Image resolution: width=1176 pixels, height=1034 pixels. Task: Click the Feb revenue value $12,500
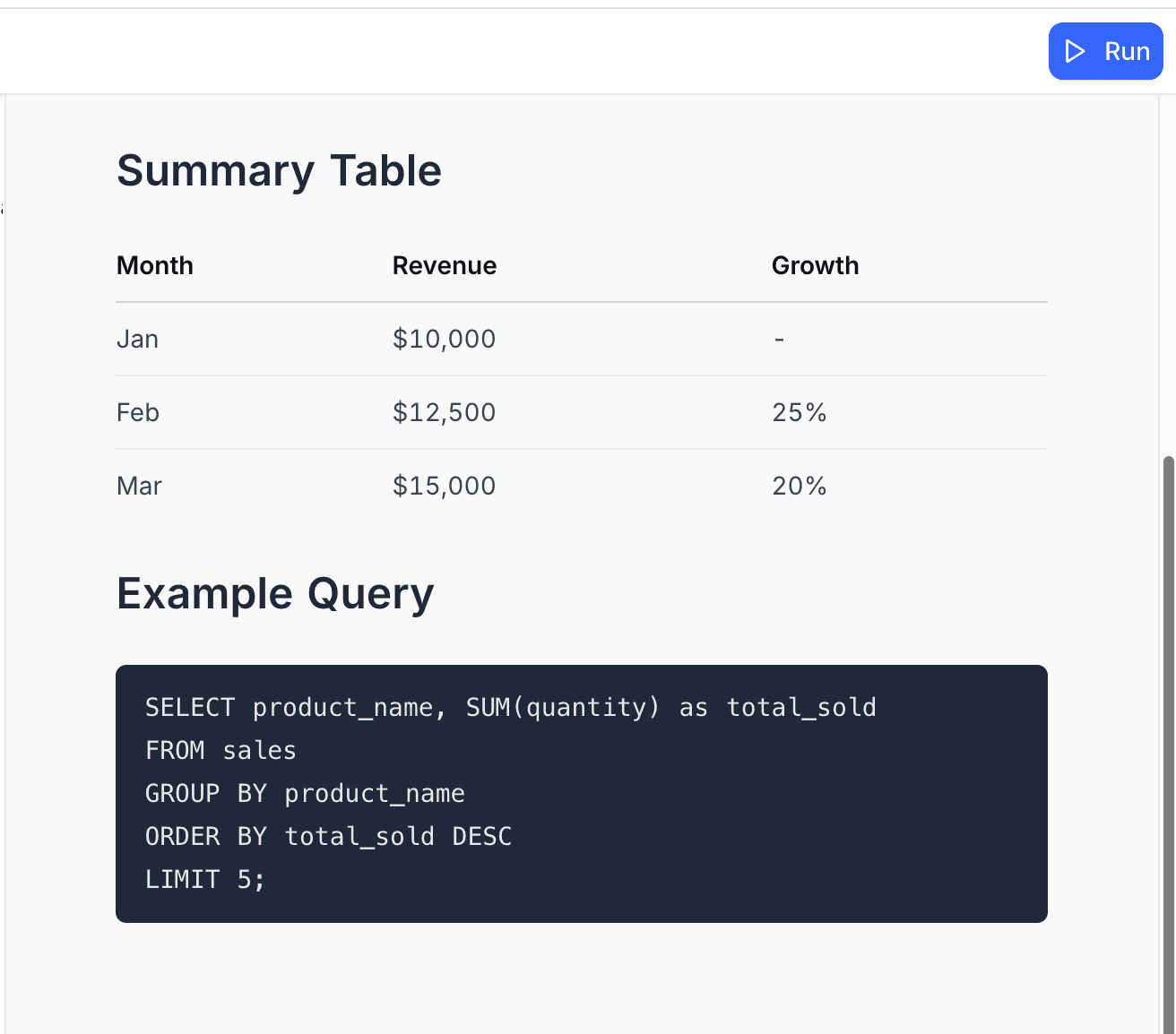[444, 412]
